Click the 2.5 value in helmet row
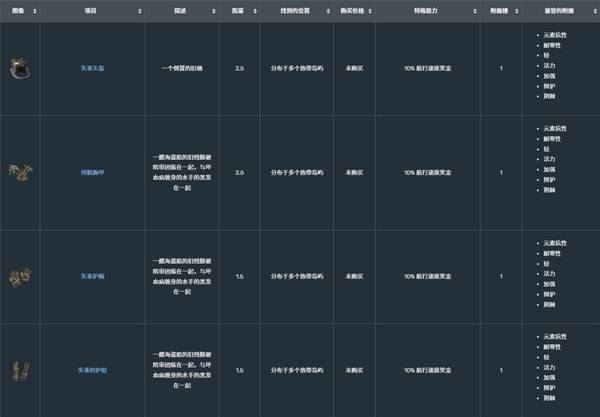Viewport: 600px width, 417px height. point(239,69)
